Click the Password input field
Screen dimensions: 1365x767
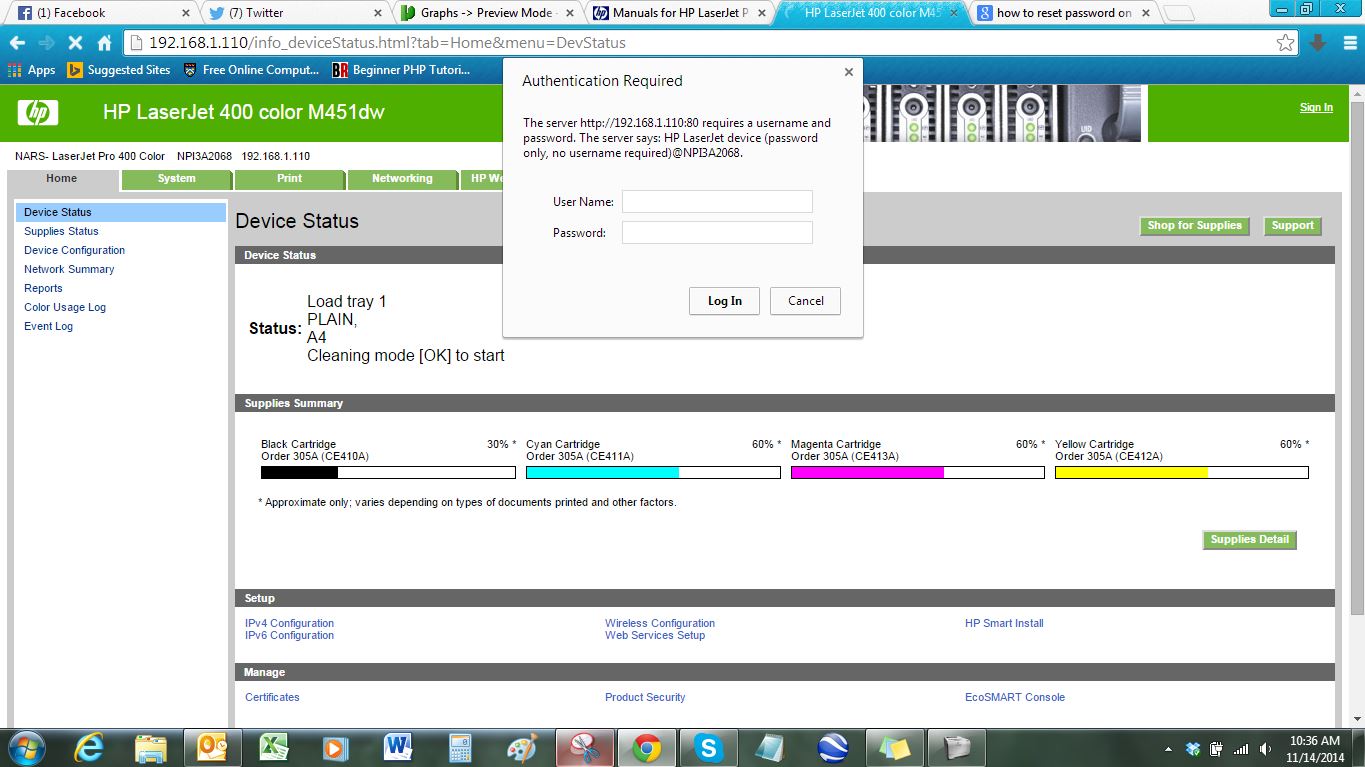point(717,233)
